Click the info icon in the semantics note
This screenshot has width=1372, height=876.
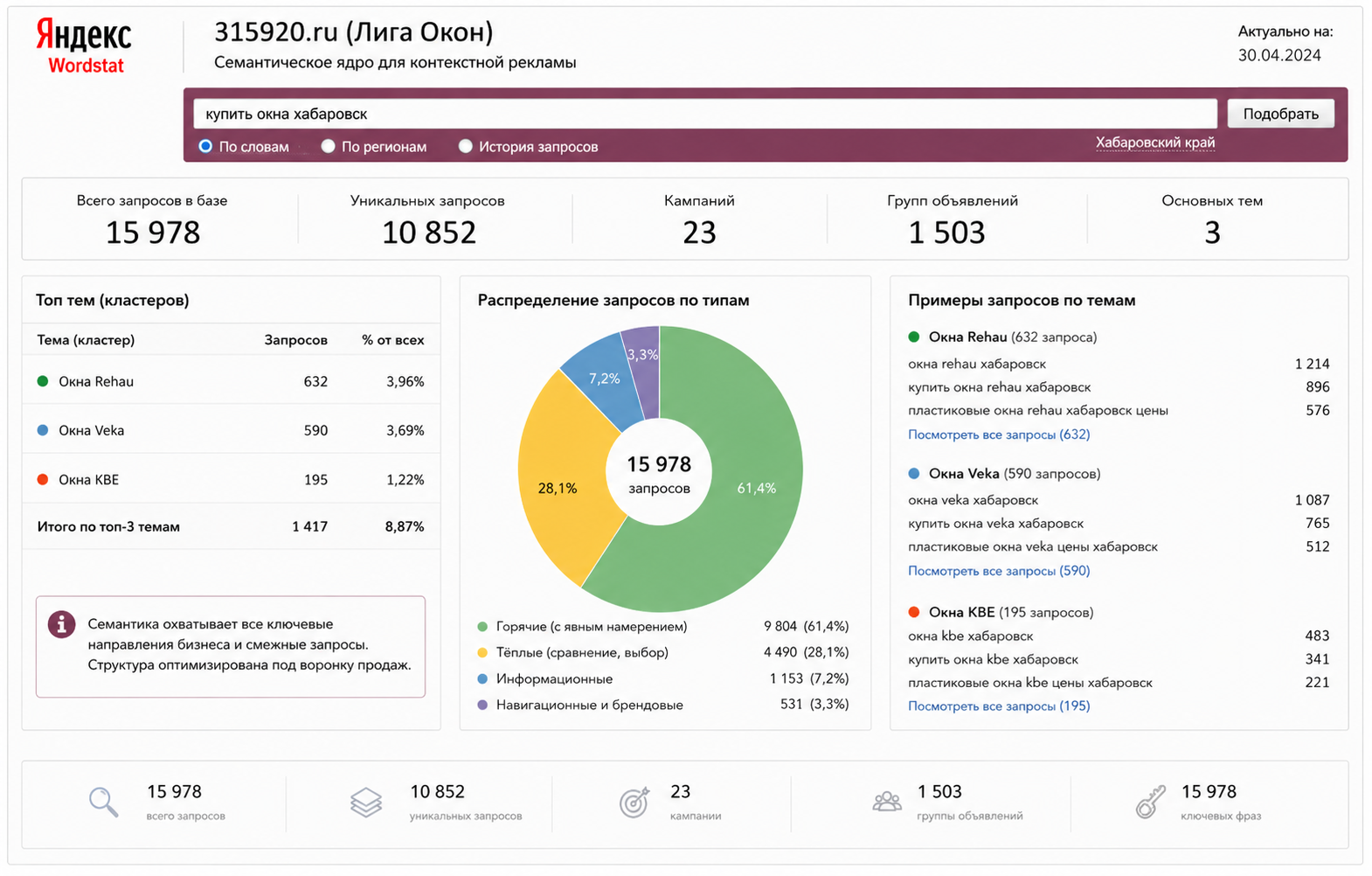(x=61, y=624)
